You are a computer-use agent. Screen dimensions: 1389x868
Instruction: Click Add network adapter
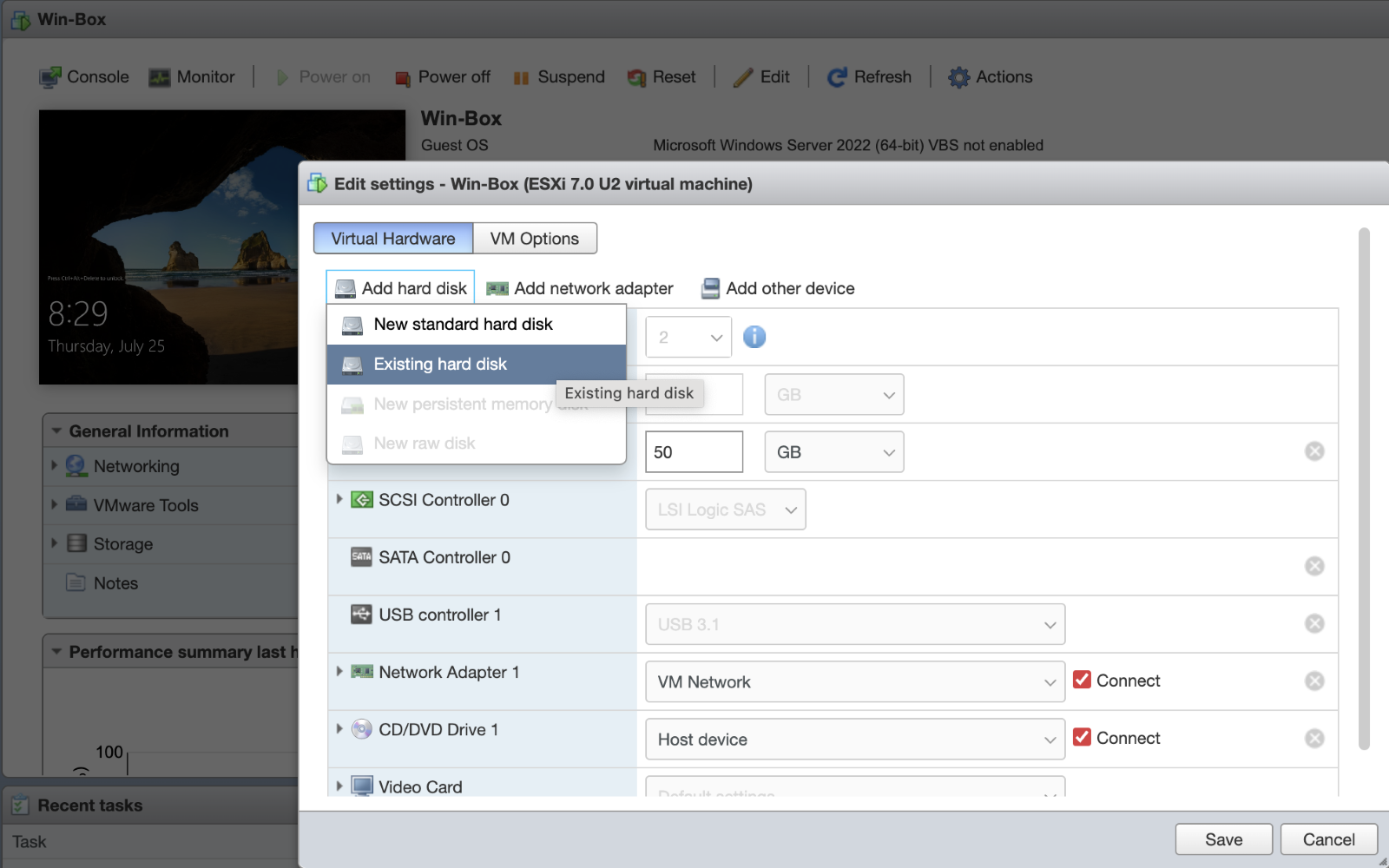click(x=580, y=288)
